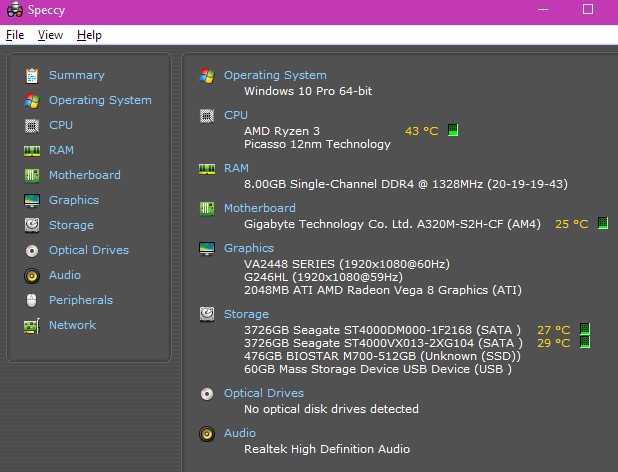Click the Audio speaker icon in sidebar
Screen dimensions: 618x472
coord(32,275)
